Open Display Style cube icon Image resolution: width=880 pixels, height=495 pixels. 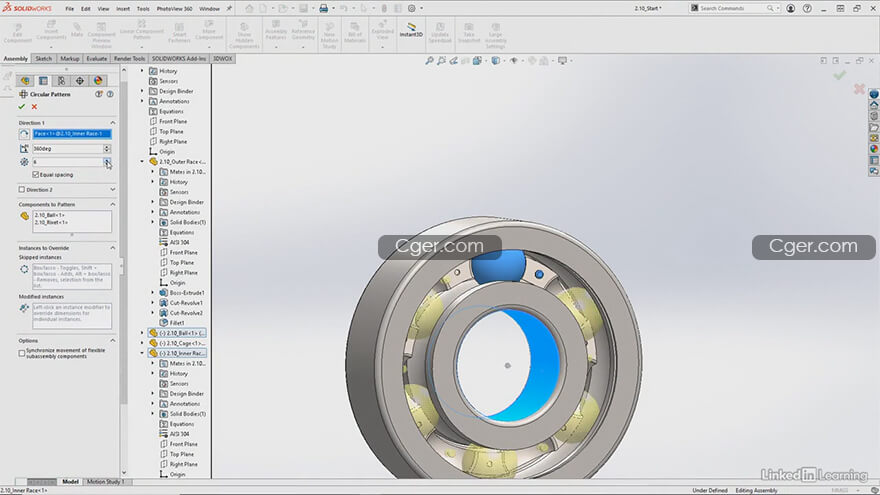496,61
